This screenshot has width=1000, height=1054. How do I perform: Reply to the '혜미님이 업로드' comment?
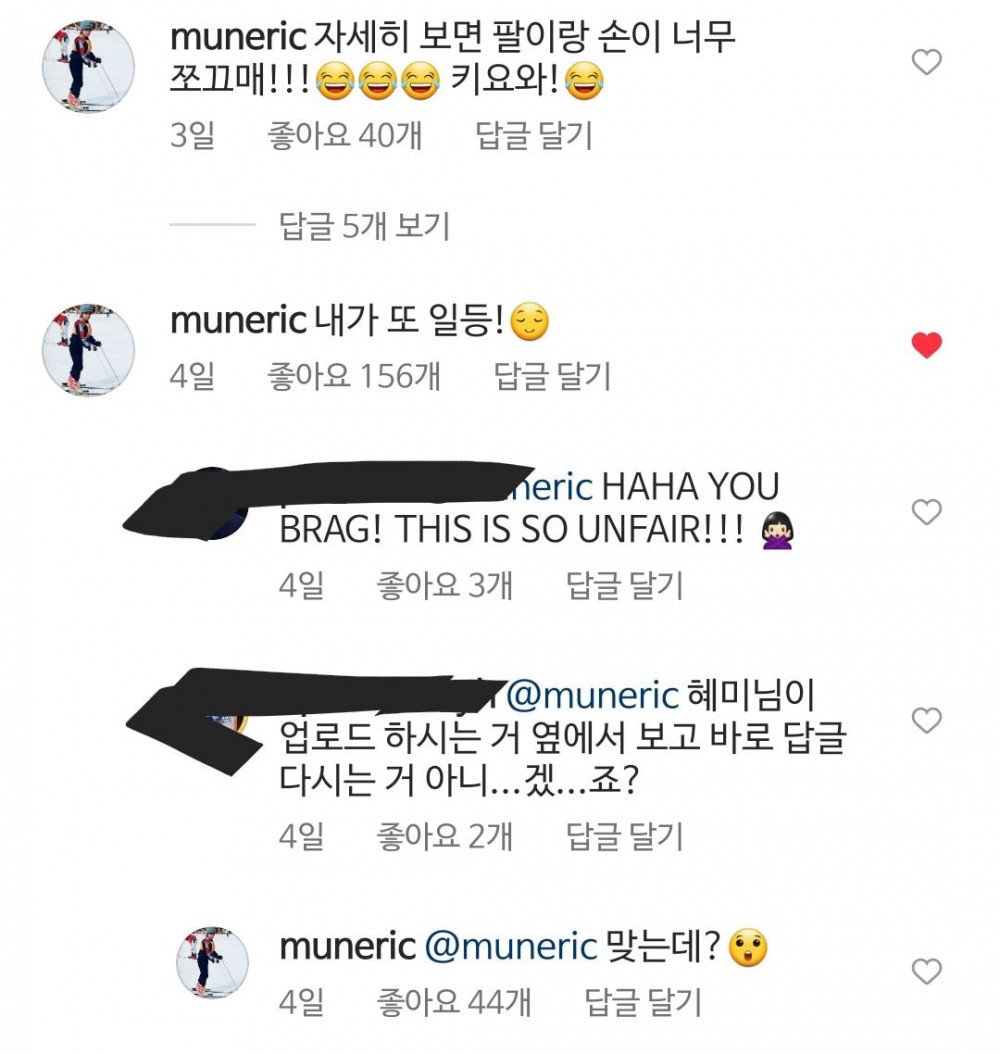coord(624,836)
